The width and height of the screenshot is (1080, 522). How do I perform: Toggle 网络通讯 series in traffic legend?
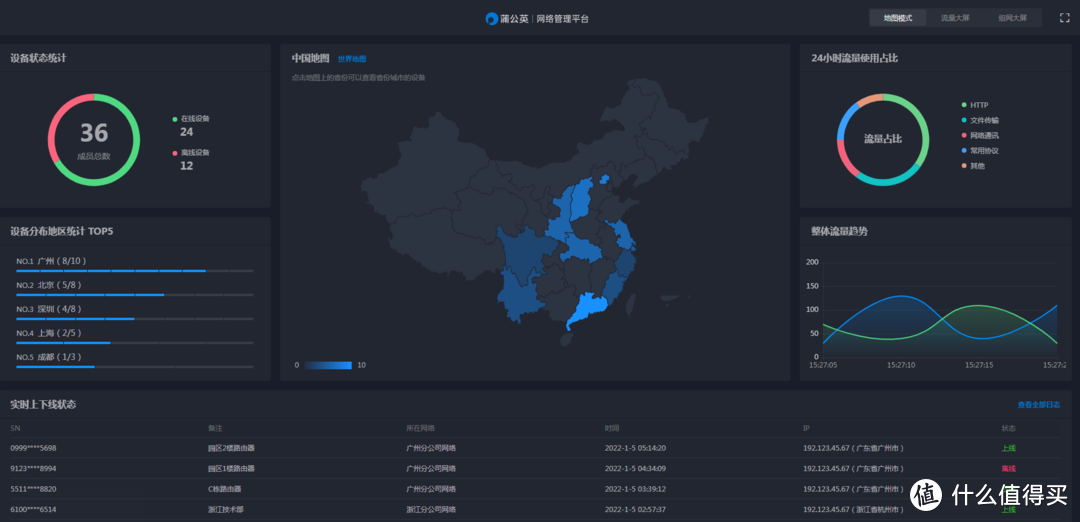tap(979, 136)
